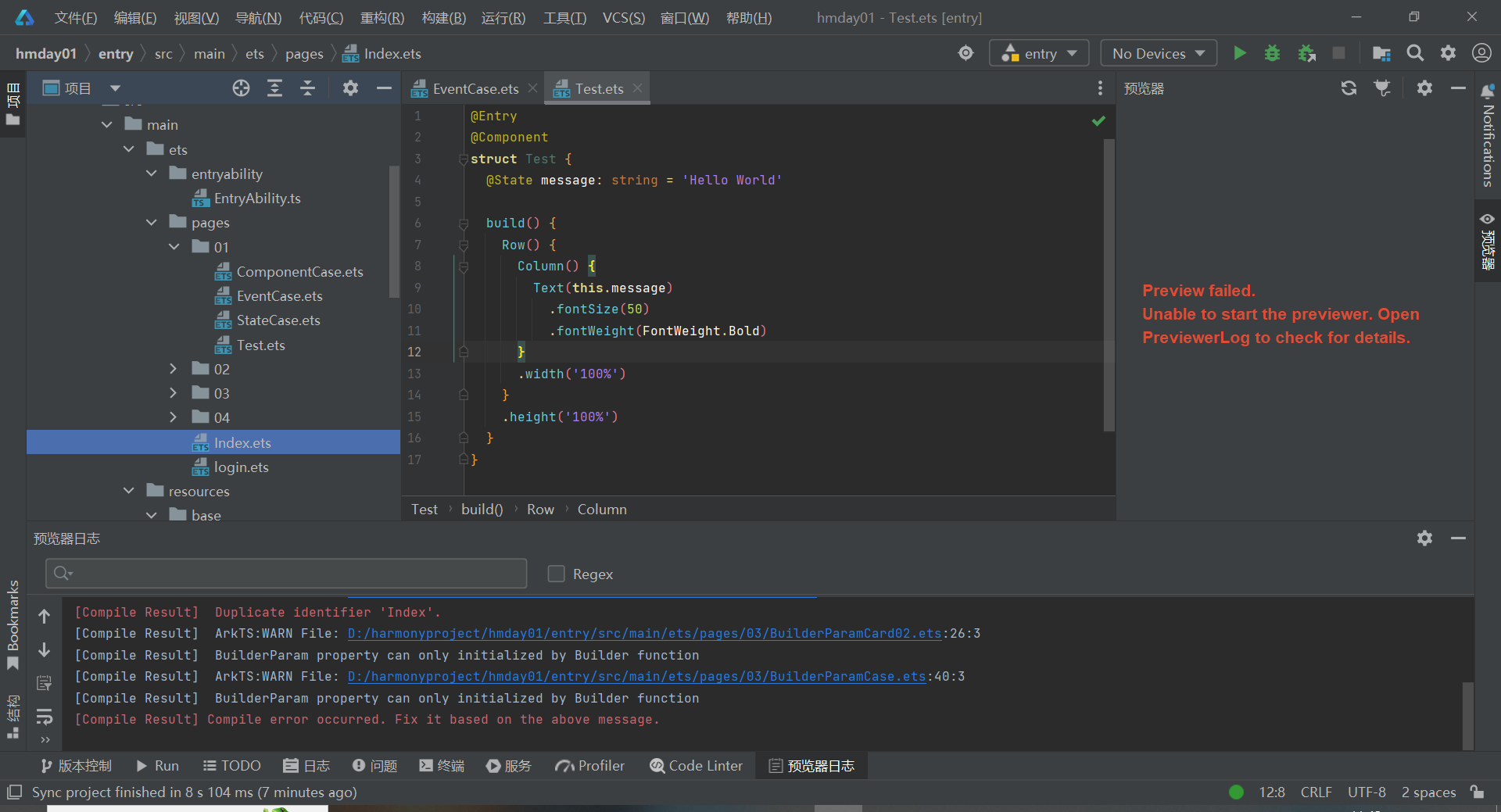Toggle read-only lock icon in status bar
1501x812 pixels.
[x=1478, y=792]
